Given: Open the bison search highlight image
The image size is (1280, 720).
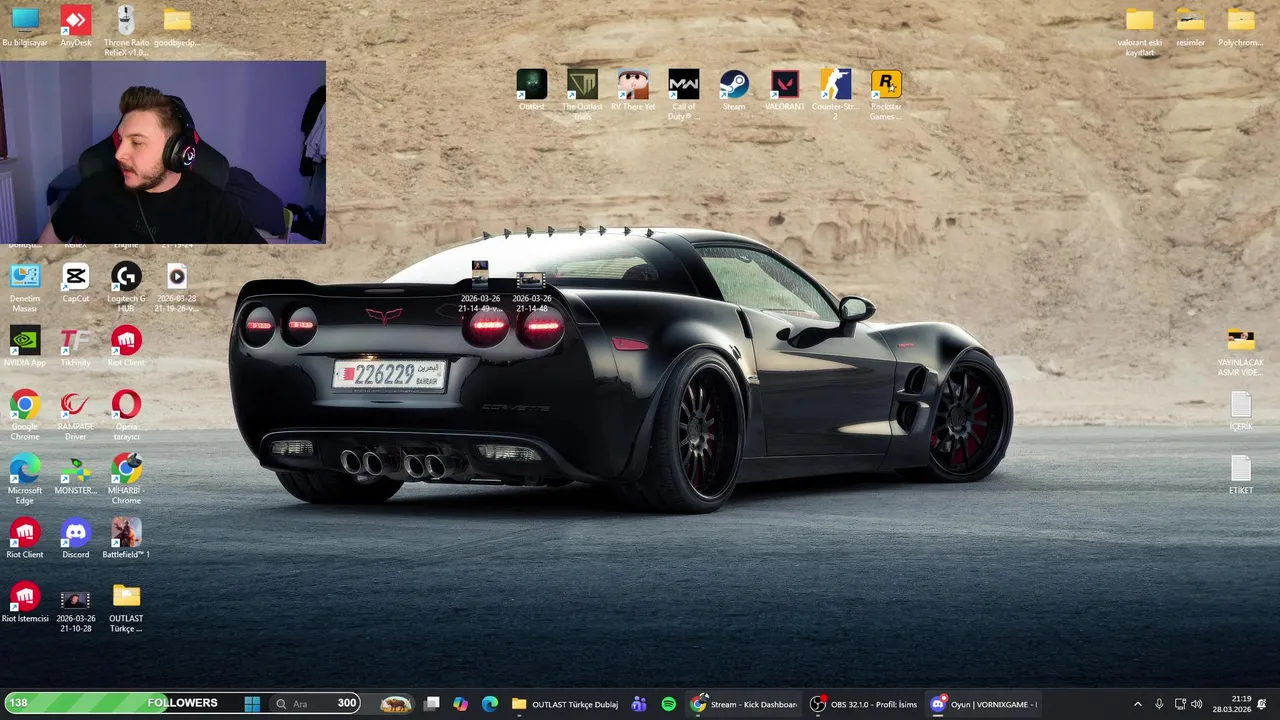Looking at the screenshot, I should click(397, 704).
